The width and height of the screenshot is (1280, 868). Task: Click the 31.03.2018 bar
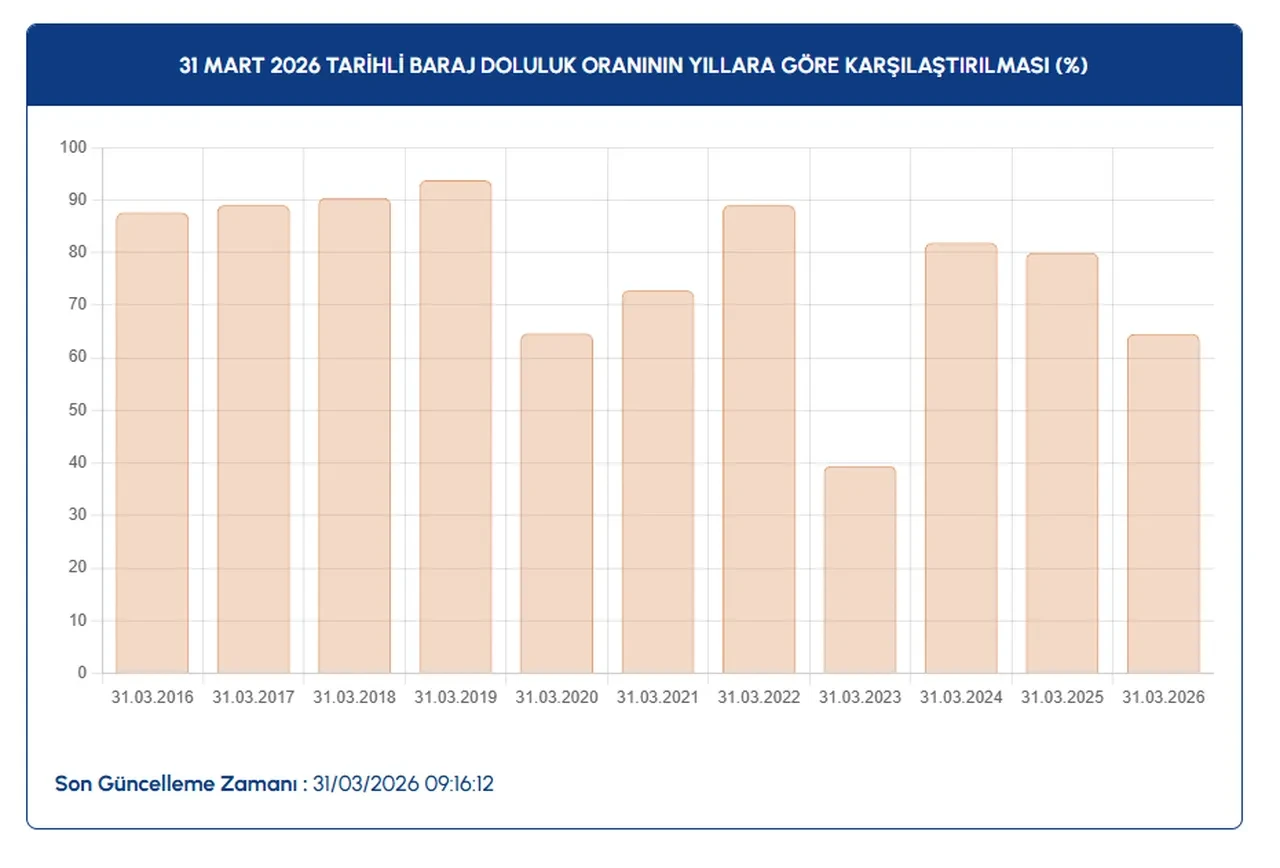click(354, 436)
